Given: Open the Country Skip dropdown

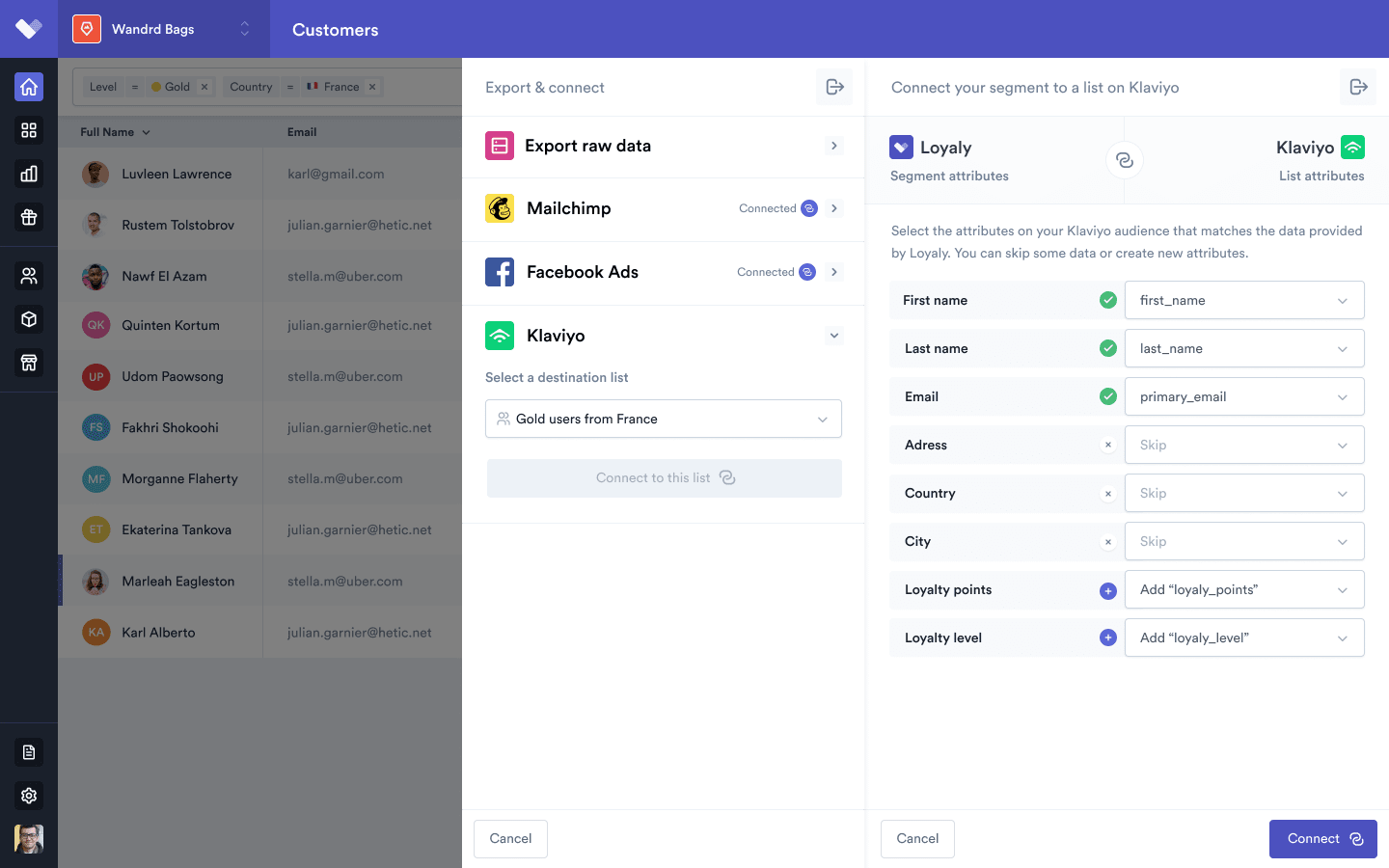Looking at the screenshot, I should [x=1244, y=493].
